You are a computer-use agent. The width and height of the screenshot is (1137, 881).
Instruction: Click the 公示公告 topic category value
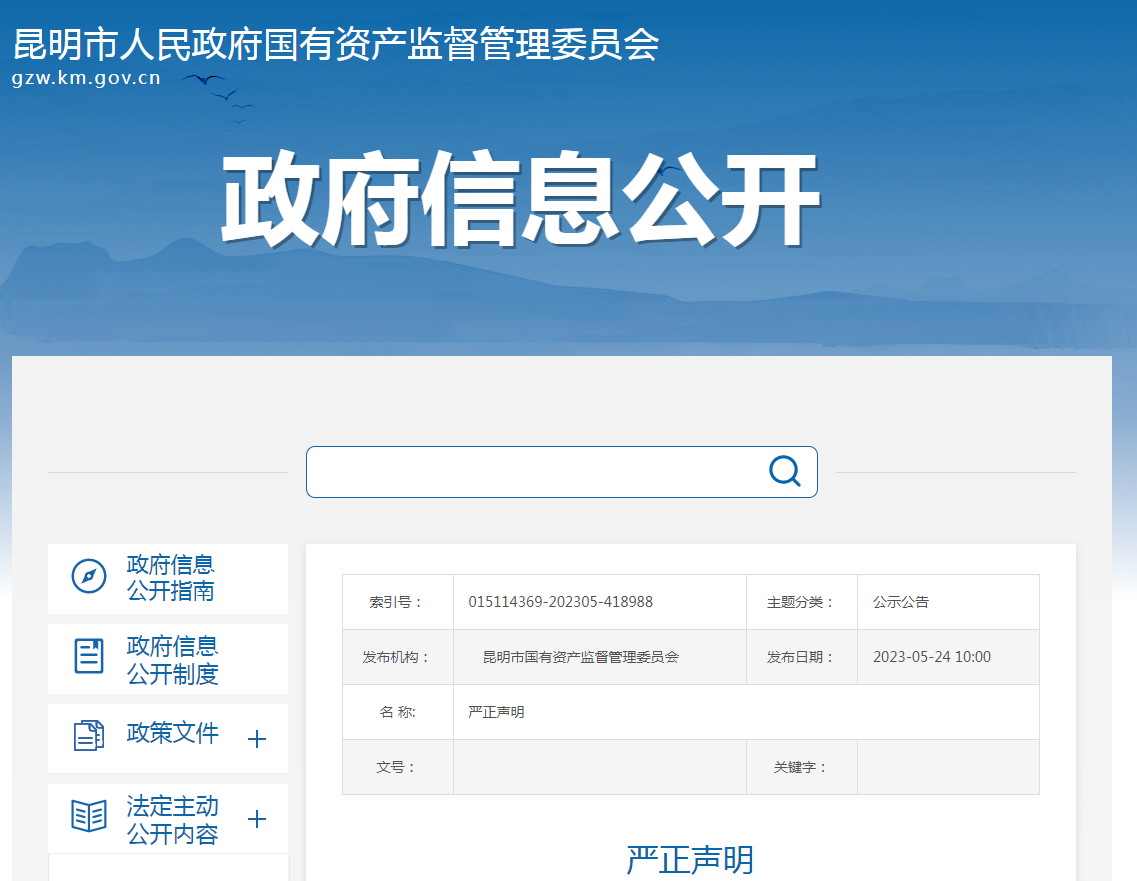point(900,602)
